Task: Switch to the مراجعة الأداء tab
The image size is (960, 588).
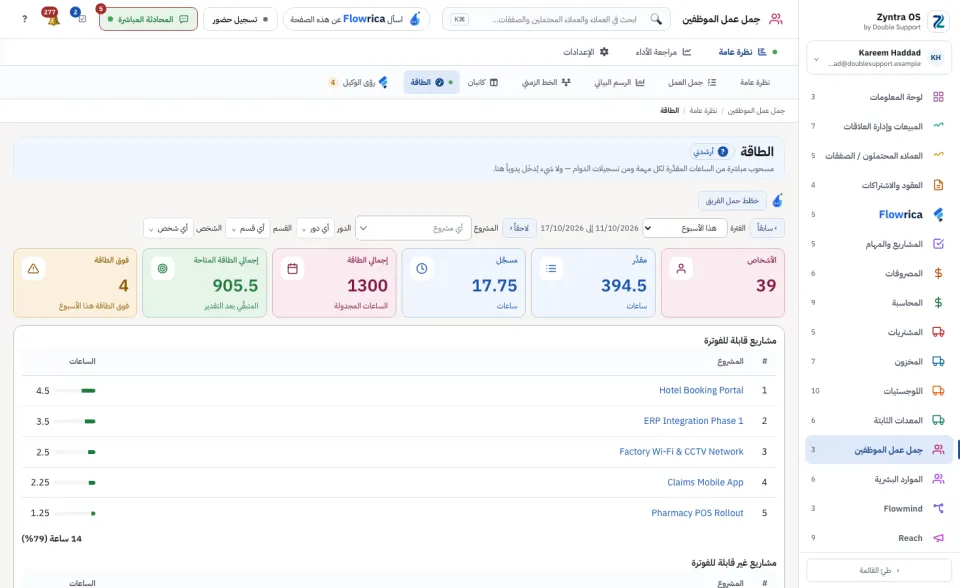Action: tap(663, 52)
